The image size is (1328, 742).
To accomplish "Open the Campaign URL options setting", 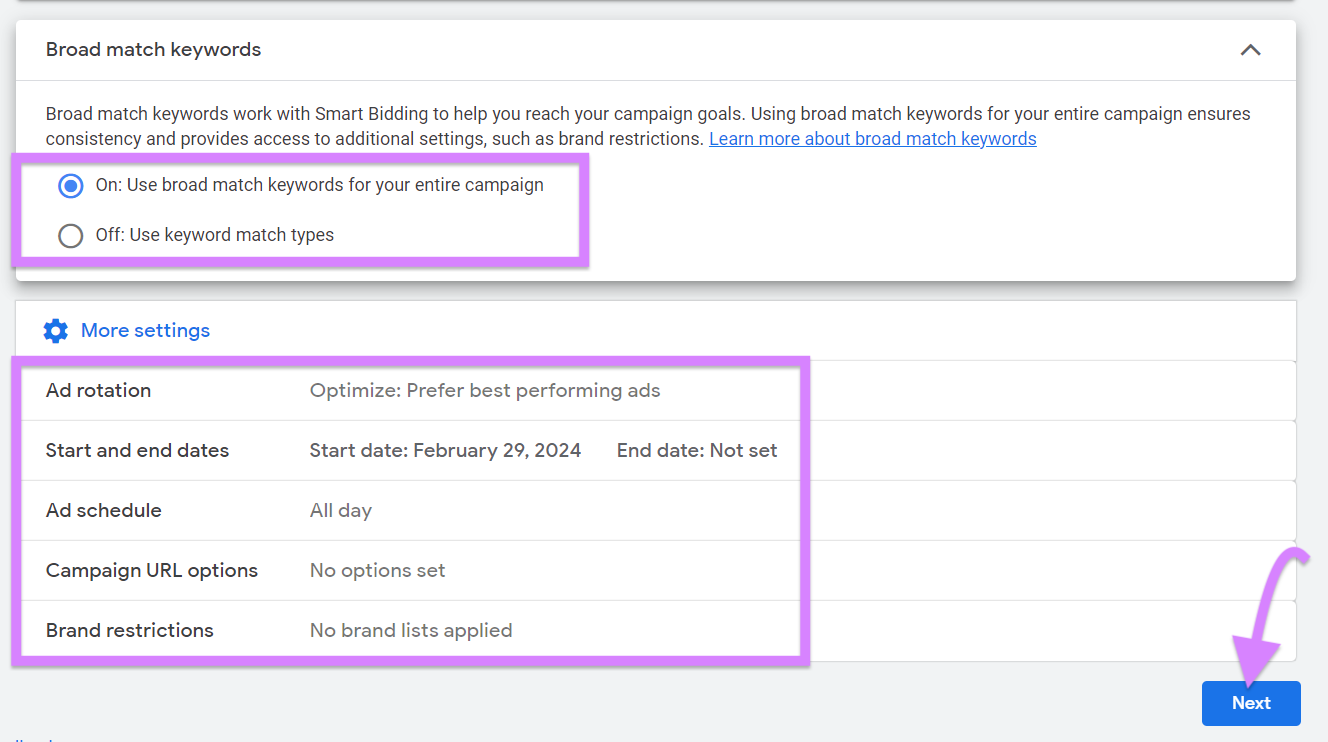I will [151, 570].
